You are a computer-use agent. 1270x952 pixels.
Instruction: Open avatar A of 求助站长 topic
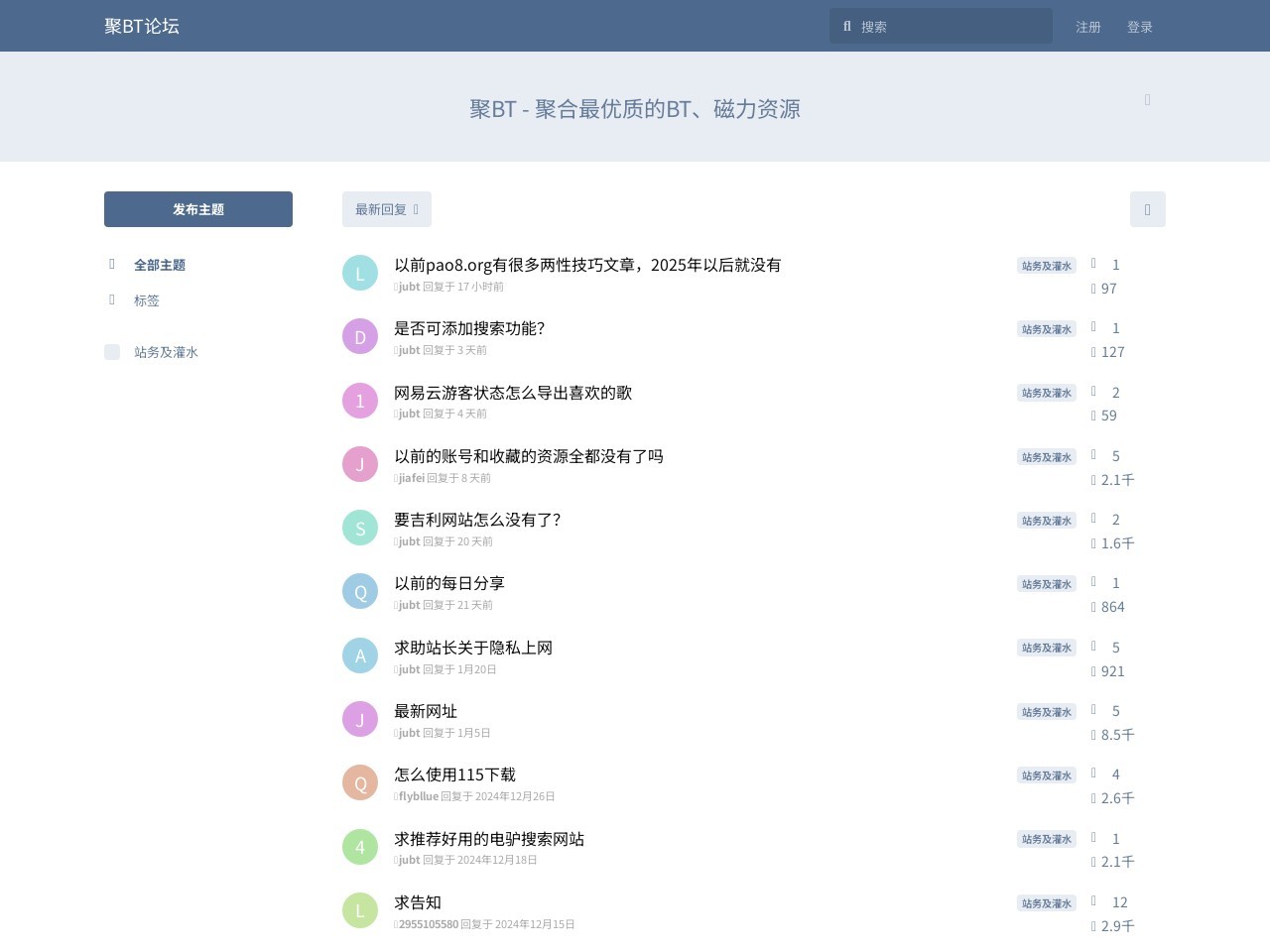pos(360,655)
